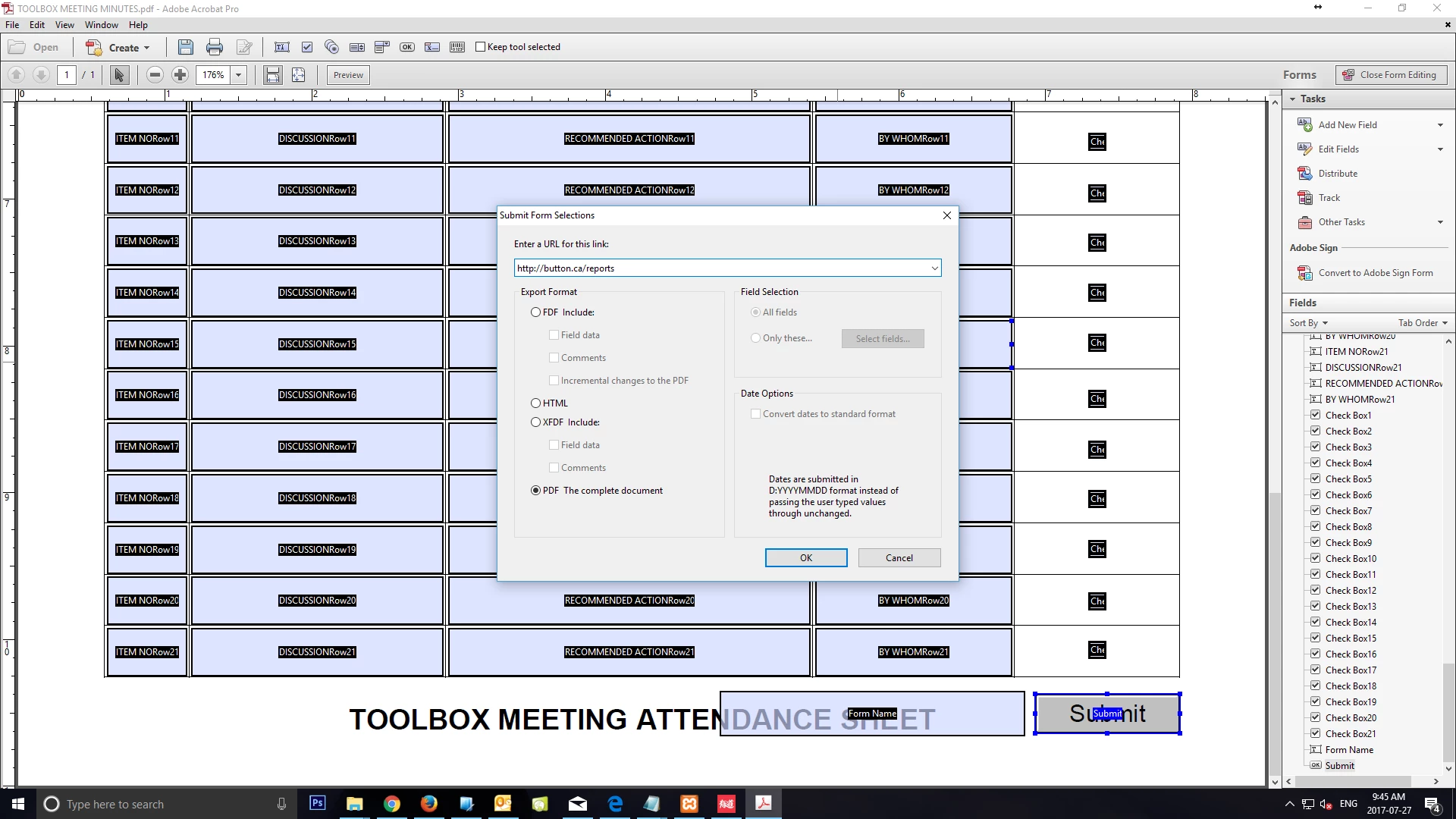Open Adobe Acrobat from the taskbar
Viewport: 1456px width, 819px height.
(763, 803)
